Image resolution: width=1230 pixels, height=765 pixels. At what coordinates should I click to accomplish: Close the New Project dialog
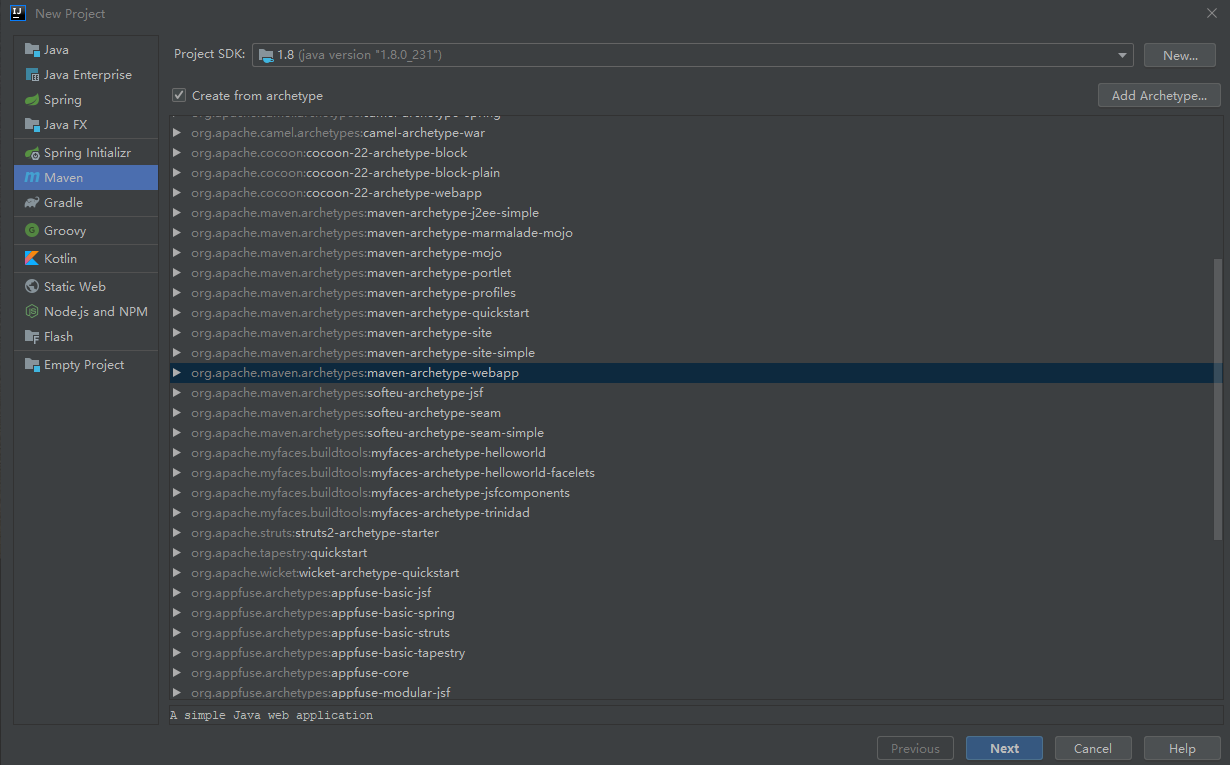[x=1212, y=13]
